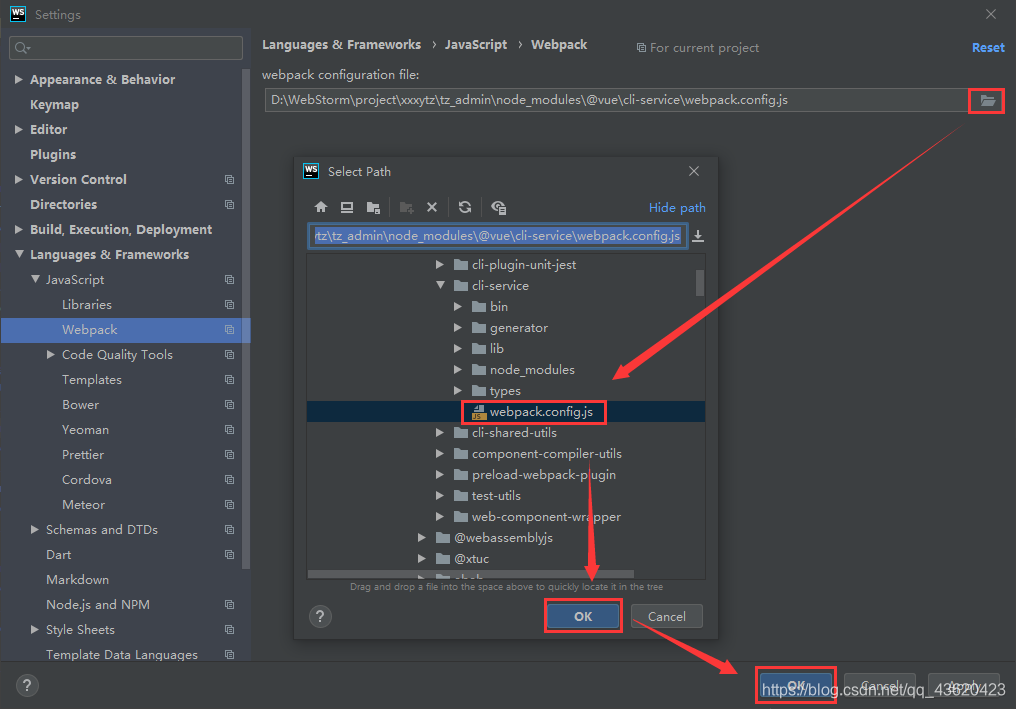Image resolution: width=1016 pixels, height=709 pixels.
Task: Click the project-level icon next to Bower
Action: [x=229, y=404]
